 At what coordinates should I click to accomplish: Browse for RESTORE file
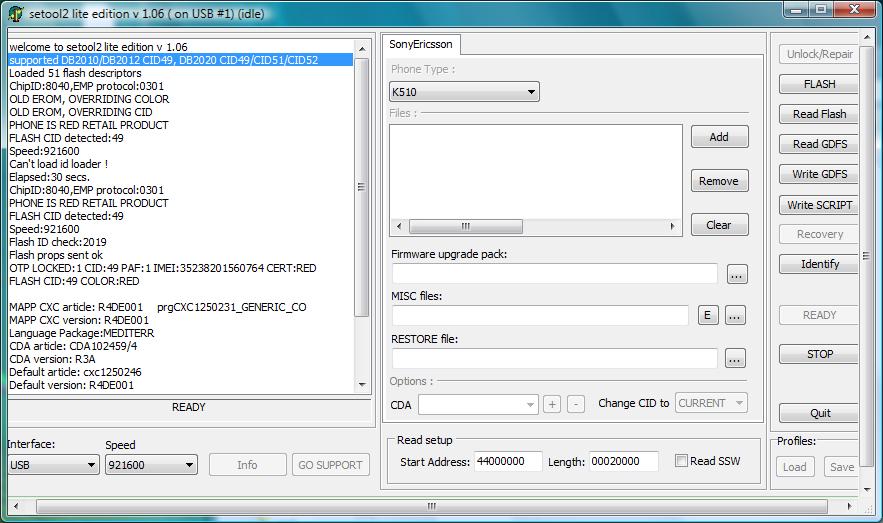click(x=735, y=358)
